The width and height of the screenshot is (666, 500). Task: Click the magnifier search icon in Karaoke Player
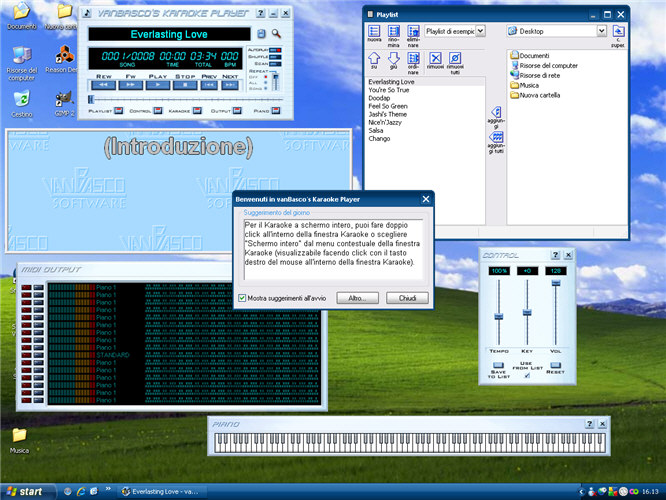coord(276,34)
